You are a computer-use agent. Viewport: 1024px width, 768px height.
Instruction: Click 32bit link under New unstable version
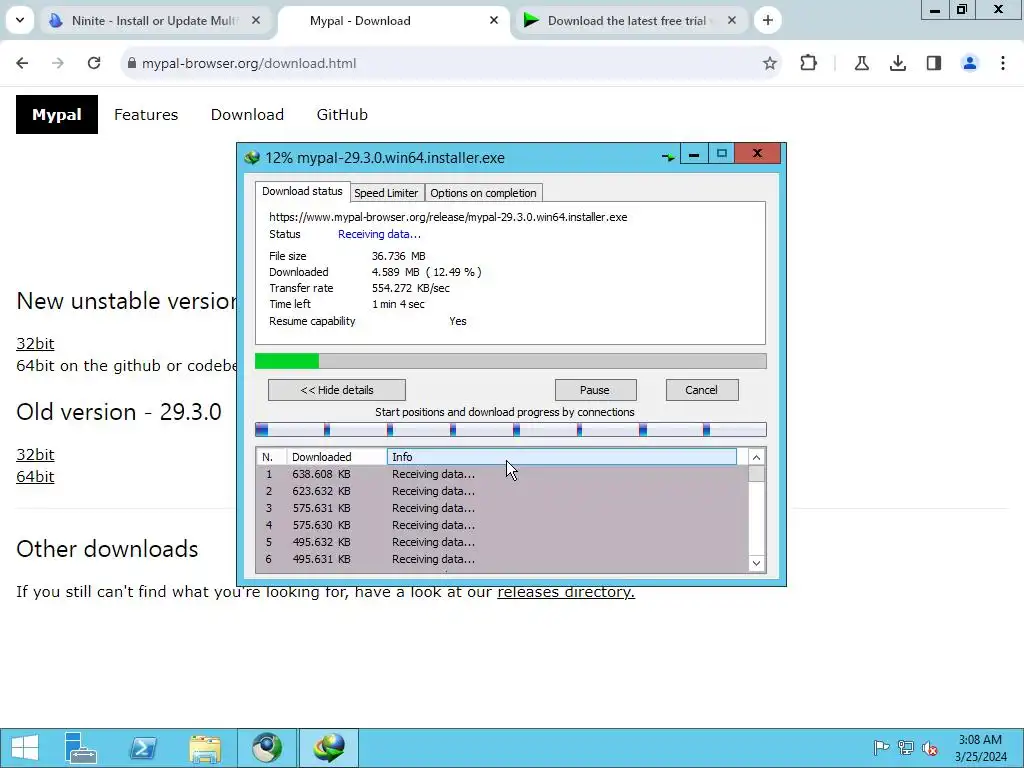(35, 344)
